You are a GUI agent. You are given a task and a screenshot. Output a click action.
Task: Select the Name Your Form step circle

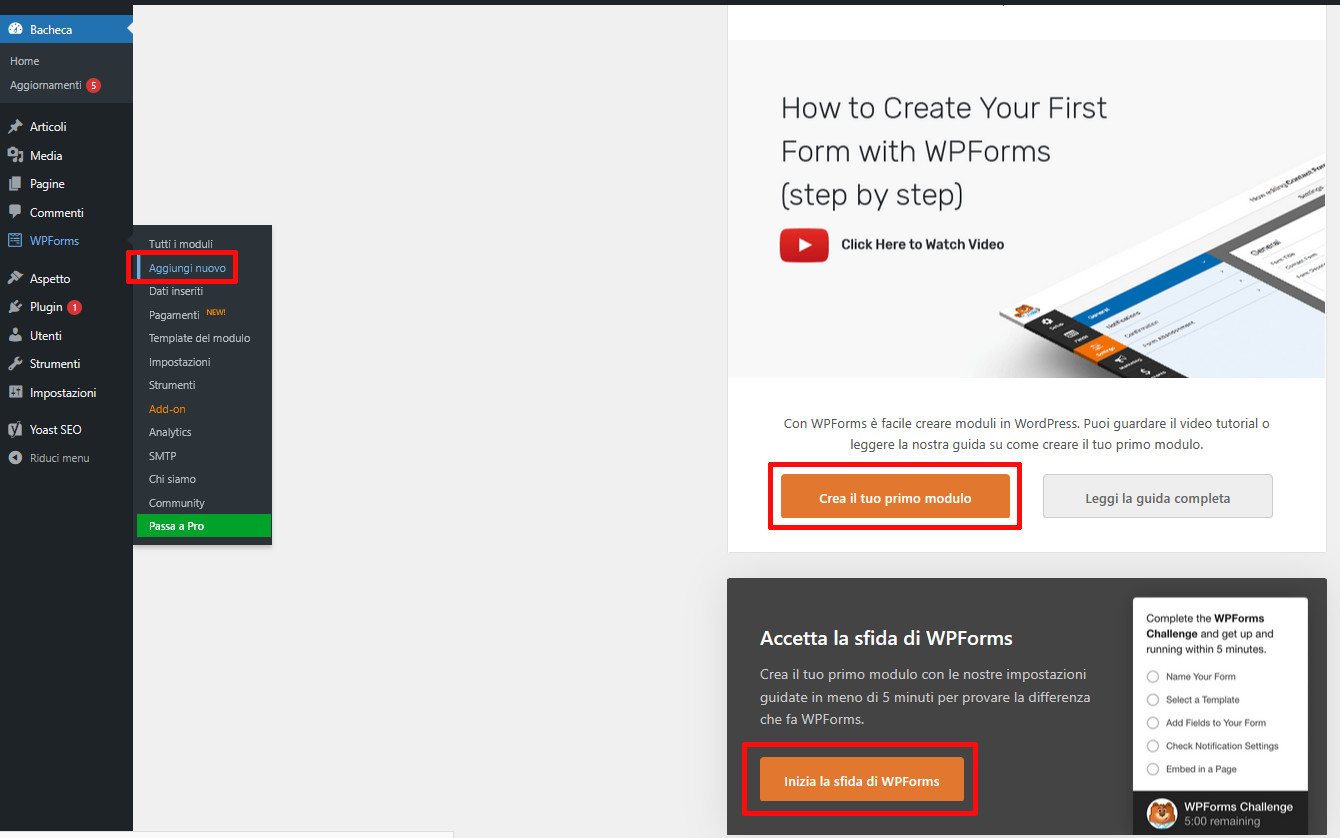tap(1153, 677)
